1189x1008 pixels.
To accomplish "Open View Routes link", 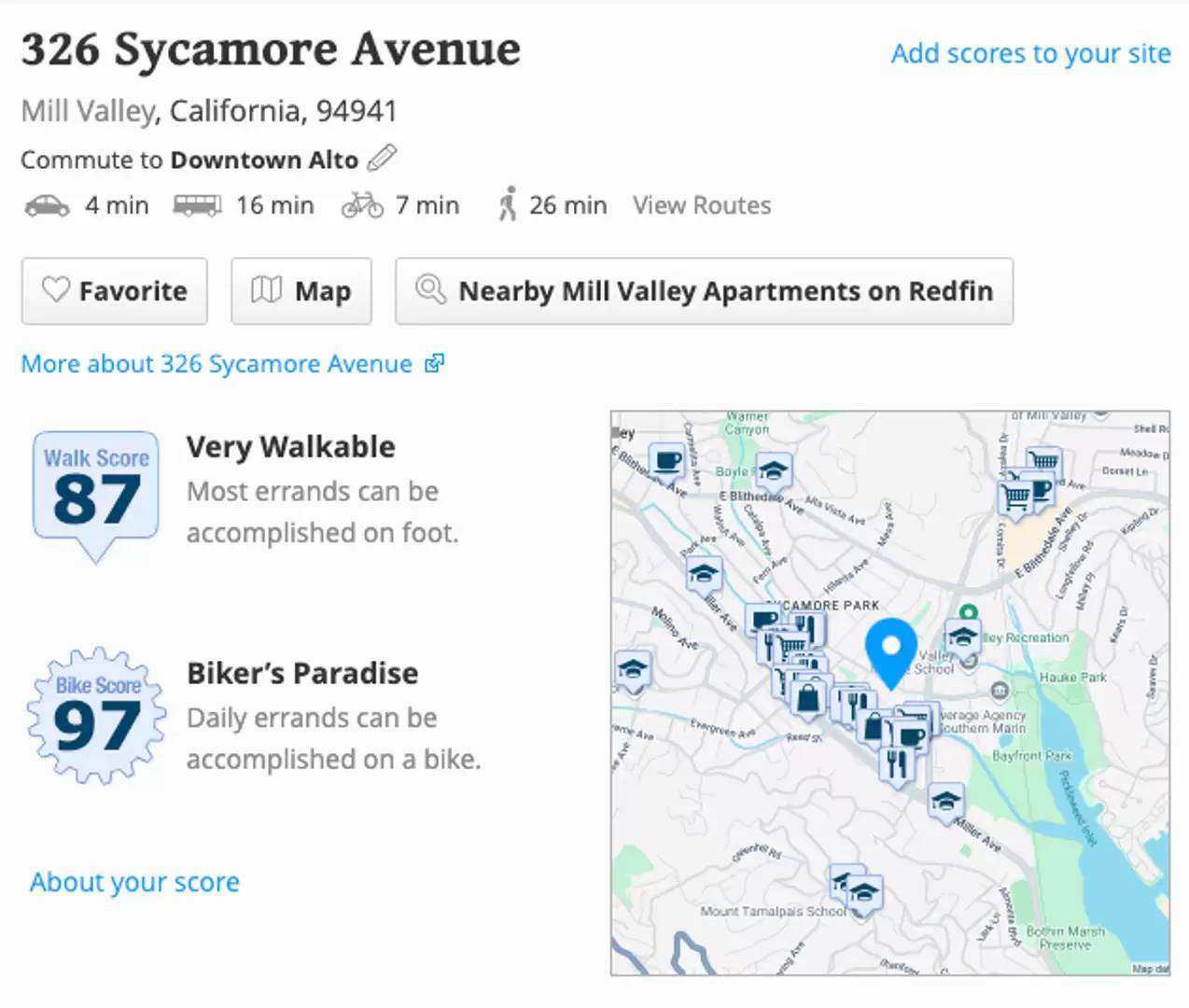I will click(702, 205).
